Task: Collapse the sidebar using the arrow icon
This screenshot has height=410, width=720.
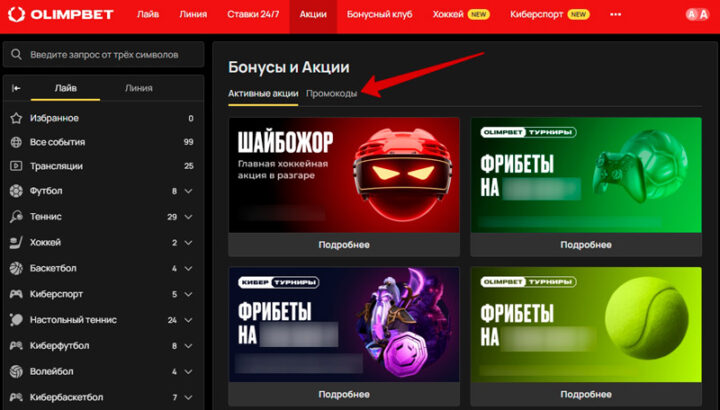Action: [16, 88]
